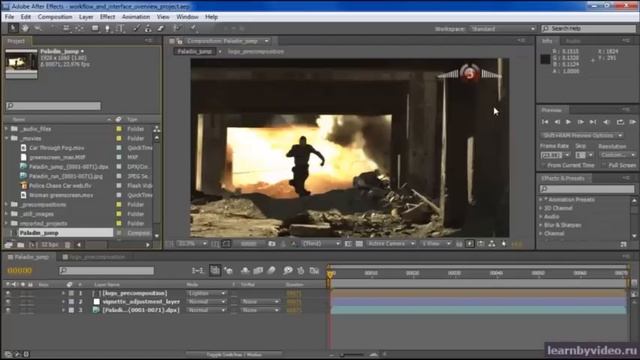Viewport: 640px width, 360px height.
Task: Toggle frame blending in timeline
Action: coord(258,270)
